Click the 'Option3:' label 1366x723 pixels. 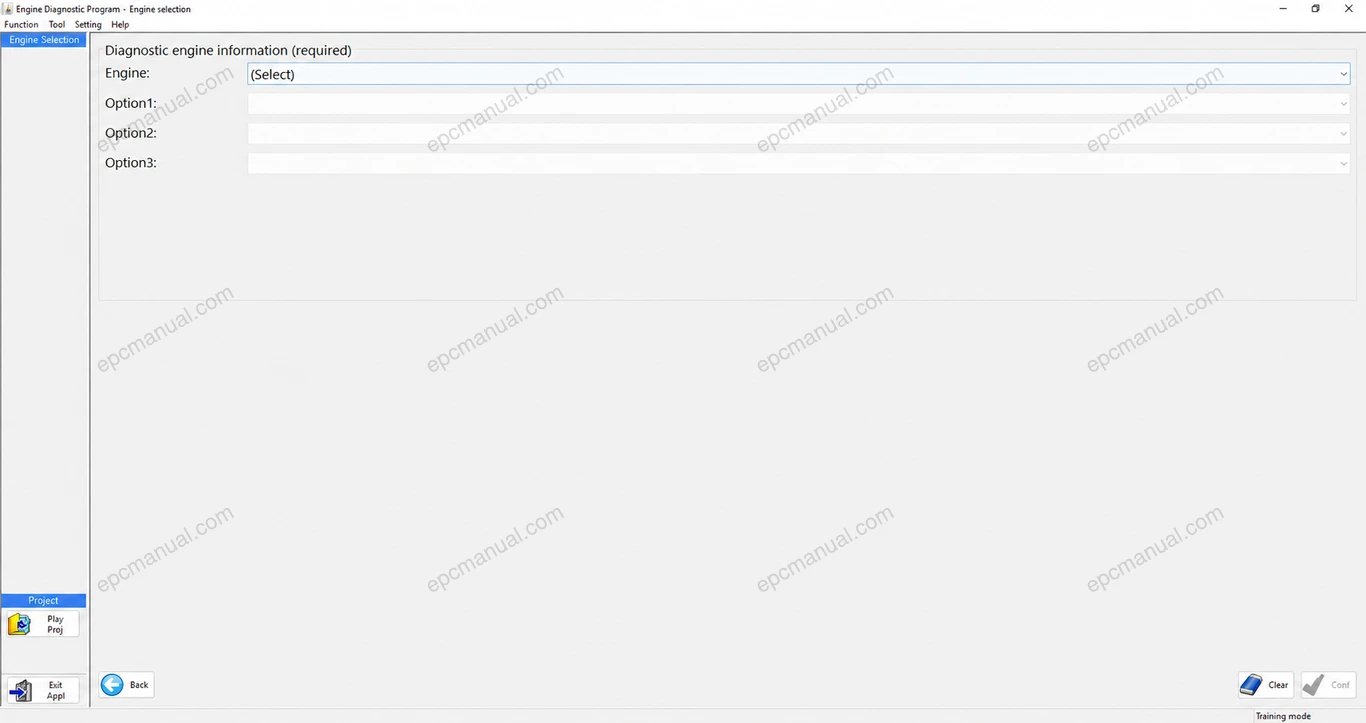coord(131,163)
